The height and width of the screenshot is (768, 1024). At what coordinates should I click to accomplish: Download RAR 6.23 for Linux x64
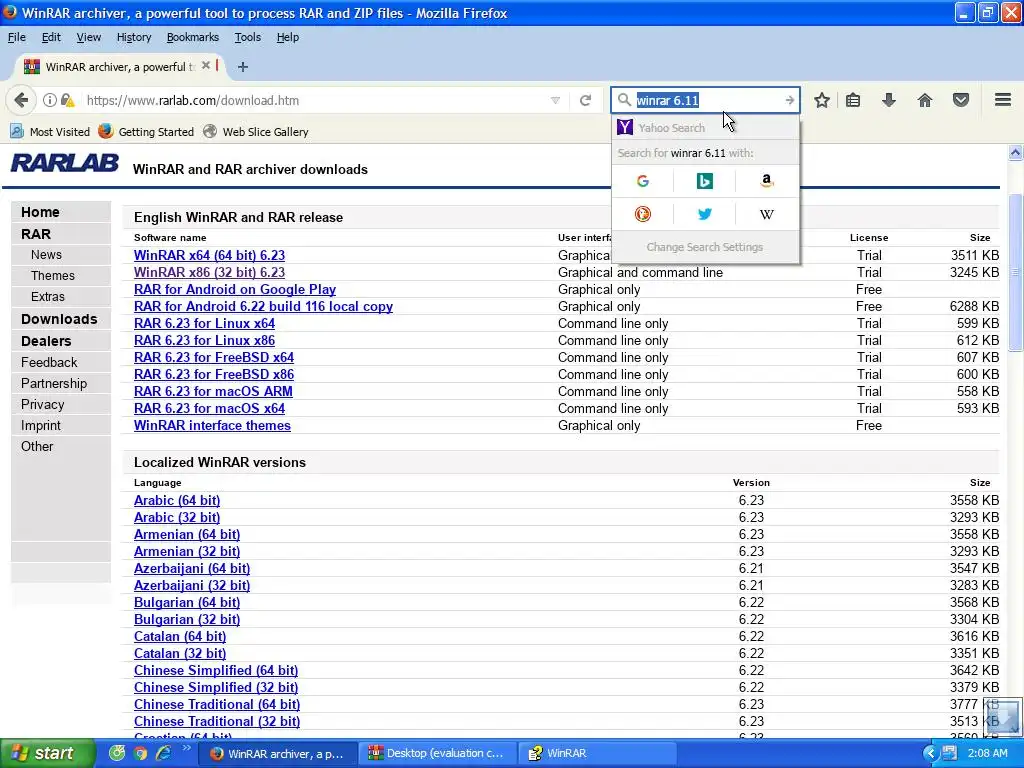[x=204, y=323]
